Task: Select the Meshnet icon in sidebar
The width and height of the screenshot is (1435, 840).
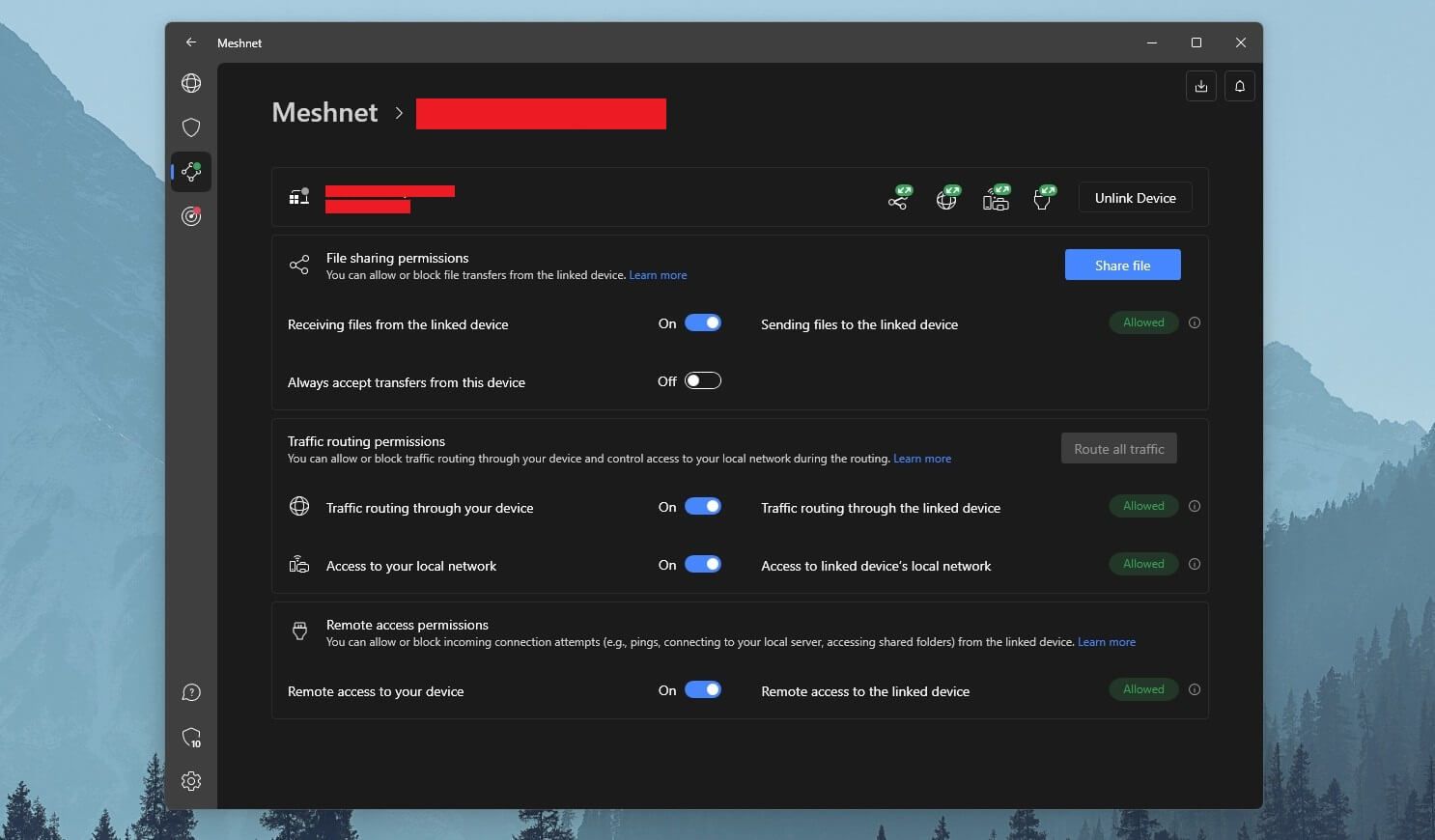Action: pos(191,172)
